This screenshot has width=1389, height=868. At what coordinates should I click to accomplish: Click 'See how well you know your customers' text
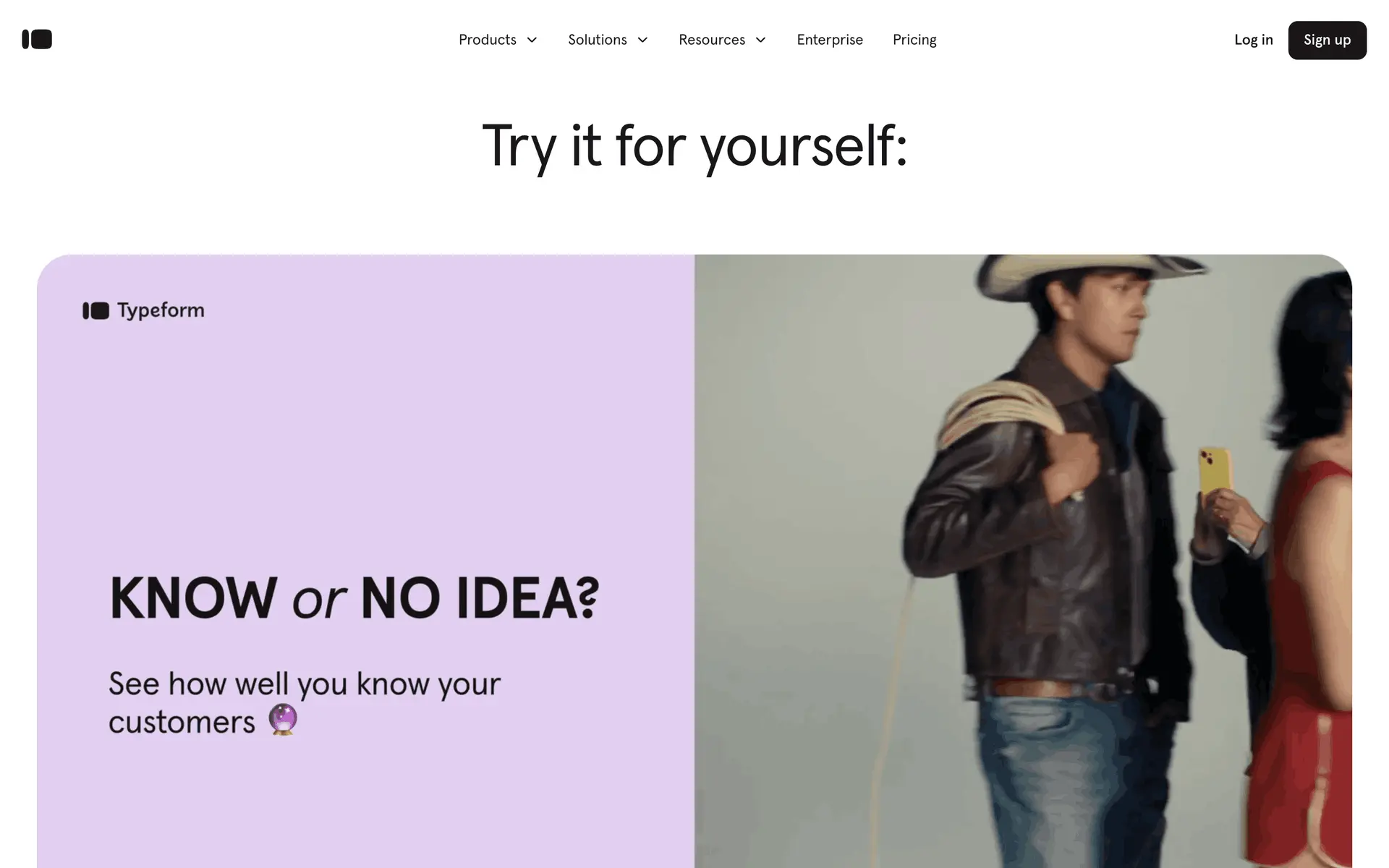click(304, 702)
